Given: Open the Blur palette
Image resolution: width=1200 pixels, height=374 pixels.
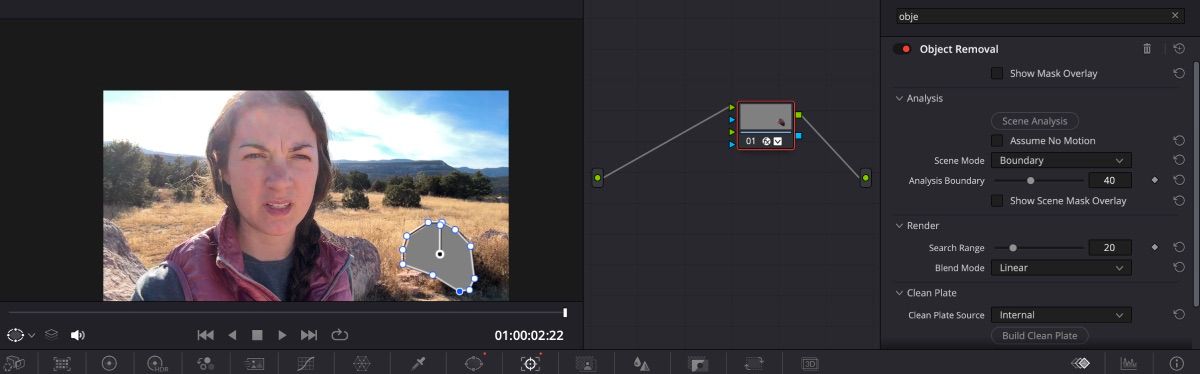Looking at the screenshot, I should tap(642, 364).
